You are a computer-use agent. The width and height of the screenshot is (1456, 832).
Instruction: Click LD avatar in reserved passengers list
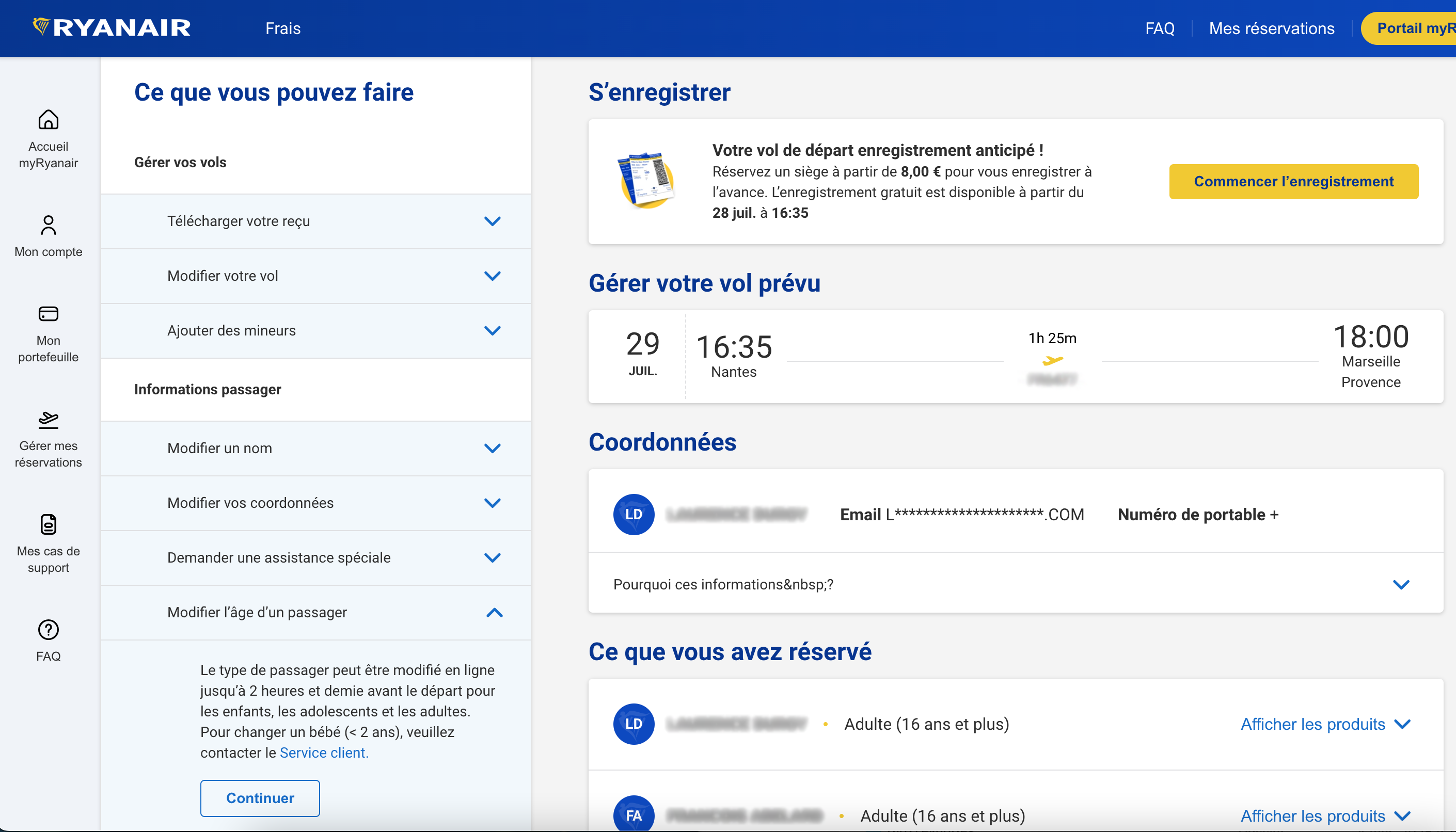click(x=634, y=724)
